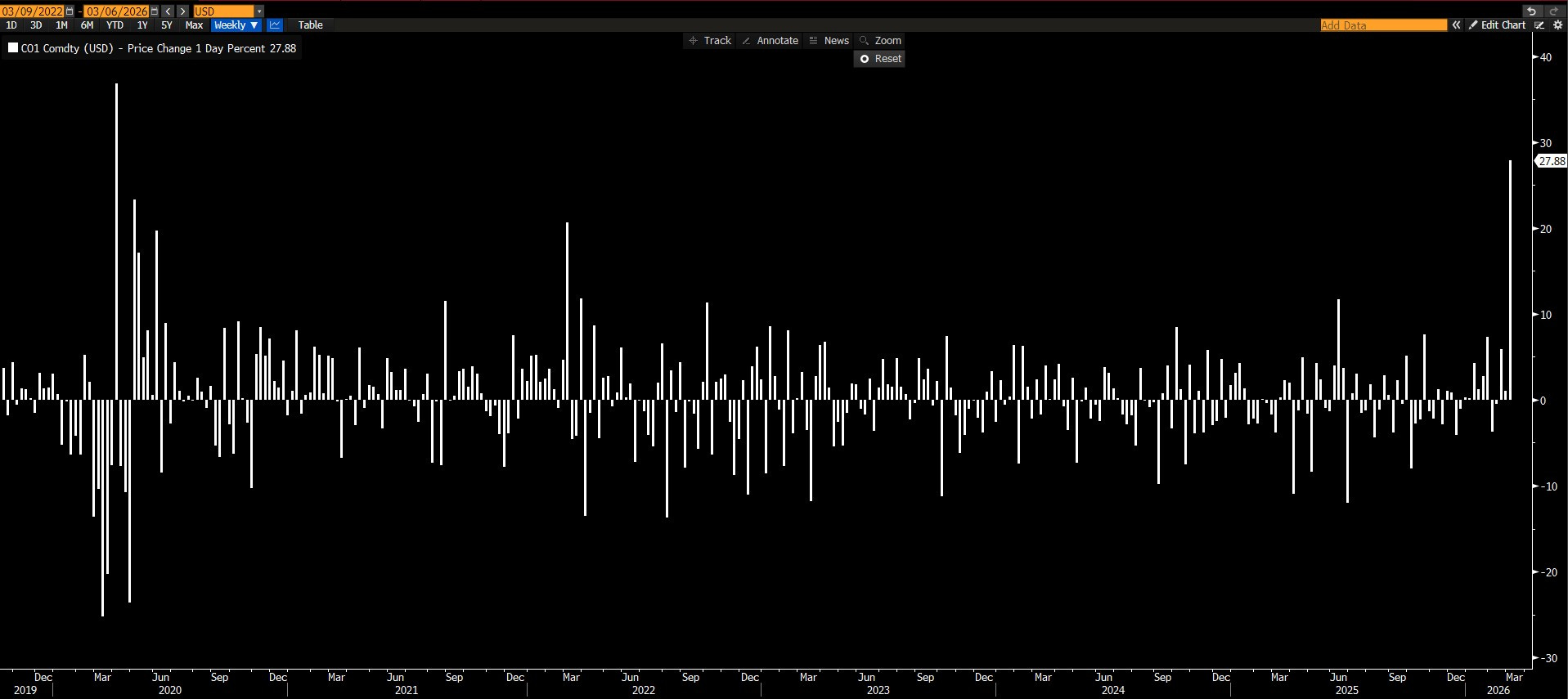
Task: Enable the Track crosshair tool
Action: (710, 41)
